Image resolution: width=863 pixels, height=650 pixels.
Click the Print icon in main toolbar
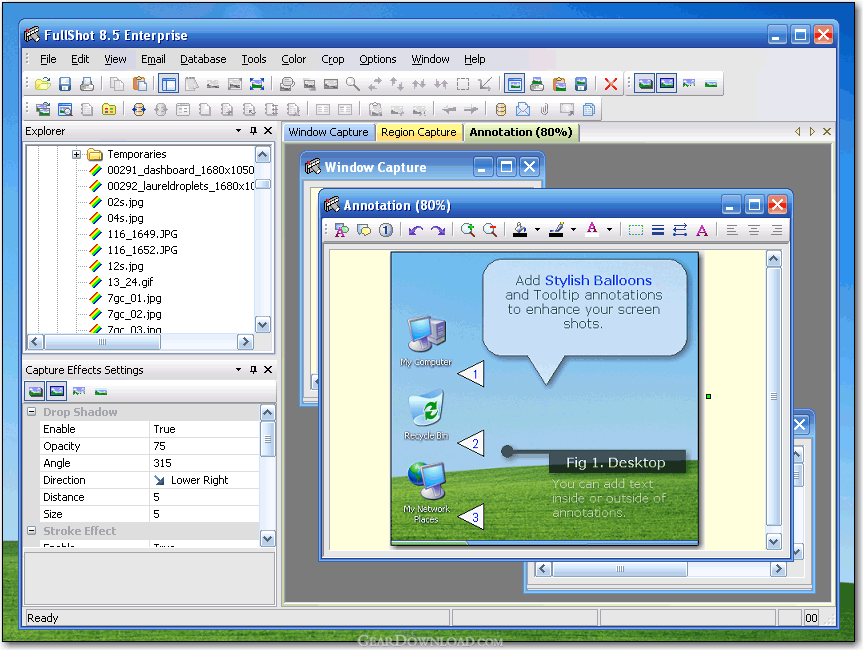[x=86, y=84]
